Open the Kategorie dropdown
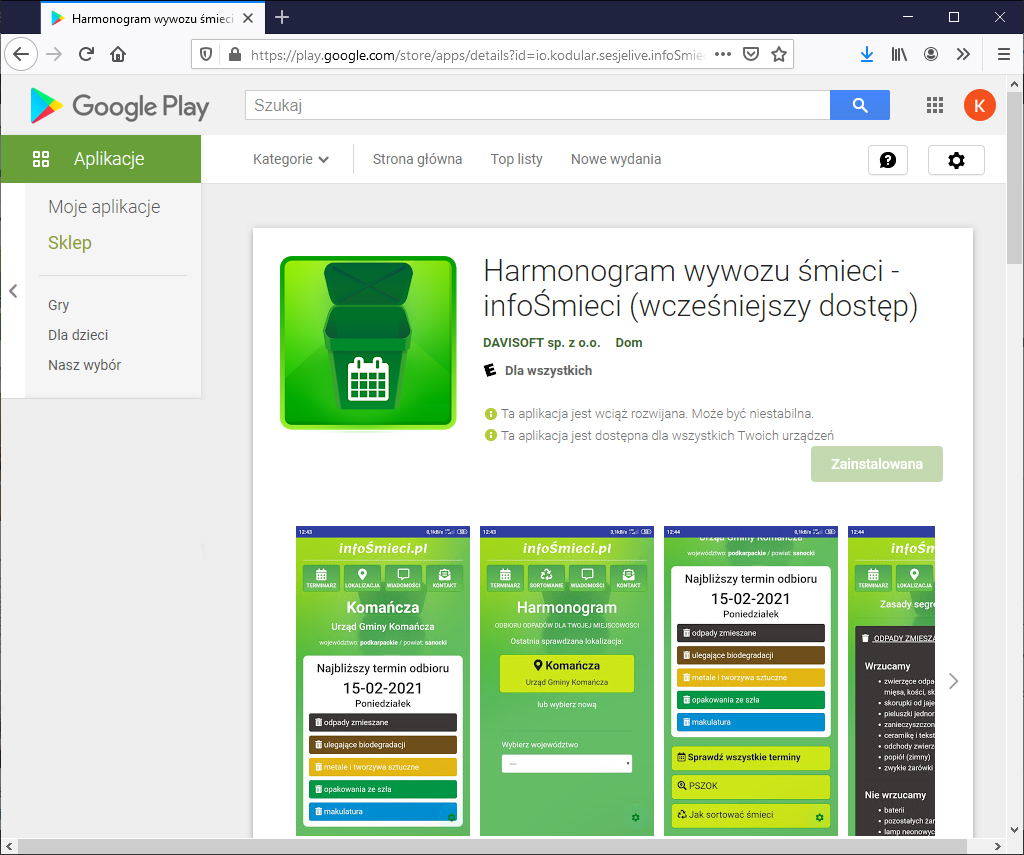Screen dimensions: 1024x855 click(x=290, y=159)
